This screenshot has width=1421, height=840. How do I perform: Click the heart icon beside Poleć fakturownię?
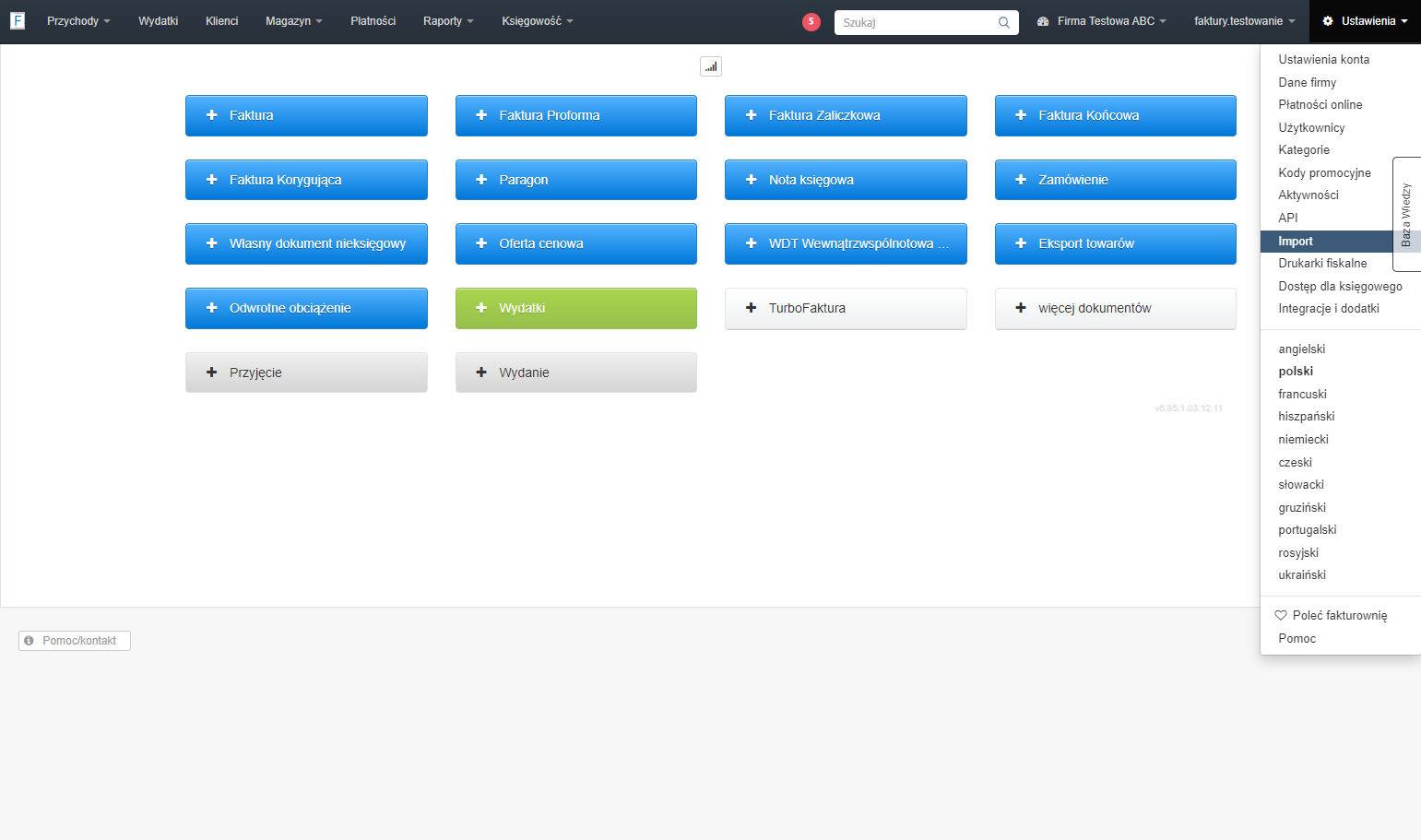point(1281,615)
